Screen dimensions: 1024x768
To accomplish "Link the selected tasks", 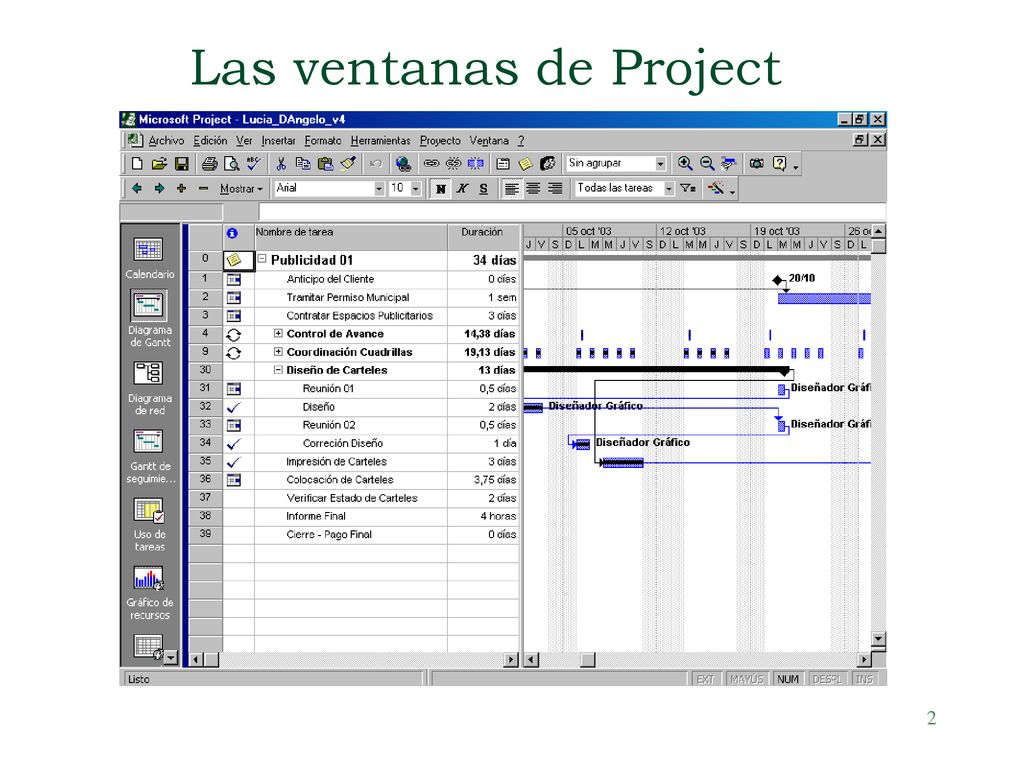I will point(431,164).
